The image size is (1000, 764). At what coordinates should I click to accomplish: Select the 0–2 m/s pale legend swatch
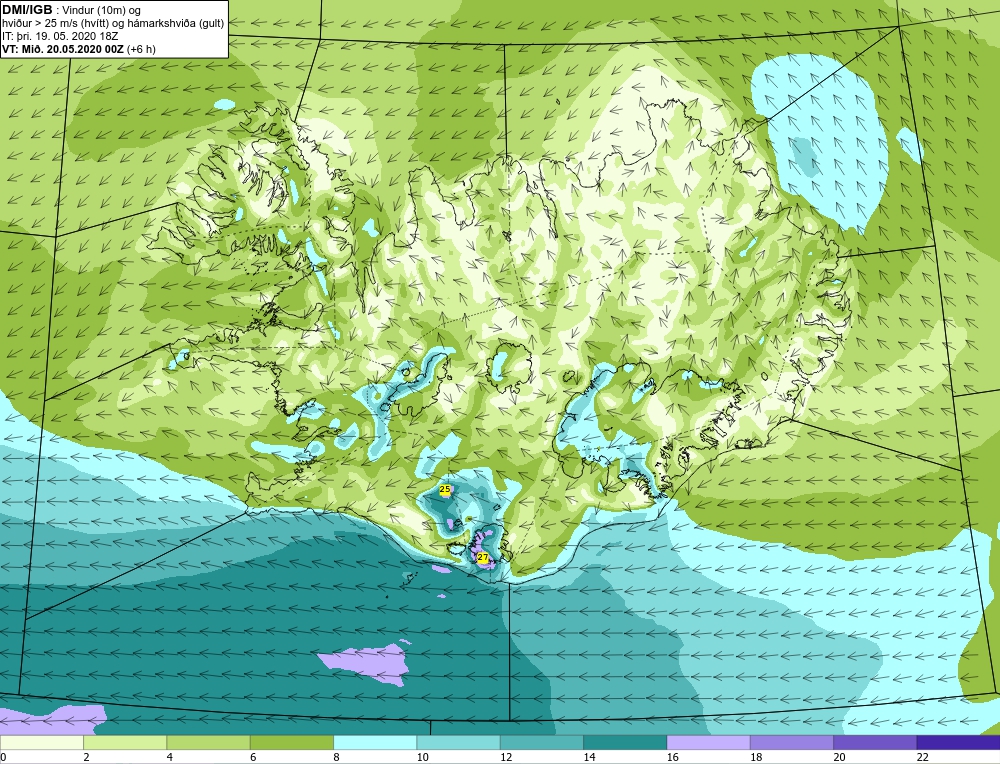point(41,742)
